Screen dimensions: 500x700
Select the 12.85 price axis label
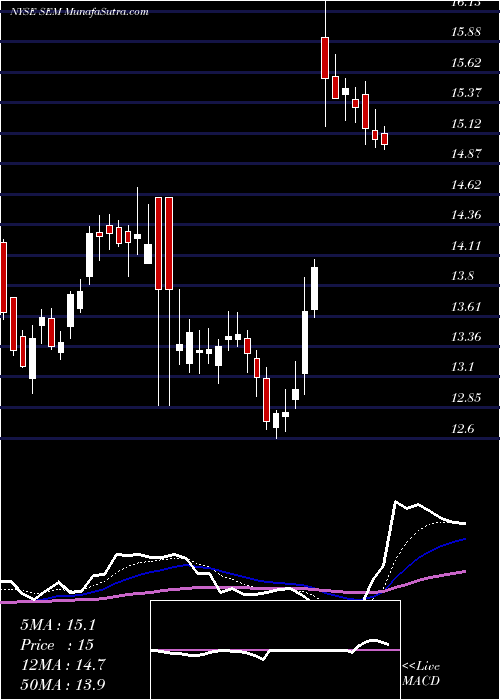(x=466, y=397)
